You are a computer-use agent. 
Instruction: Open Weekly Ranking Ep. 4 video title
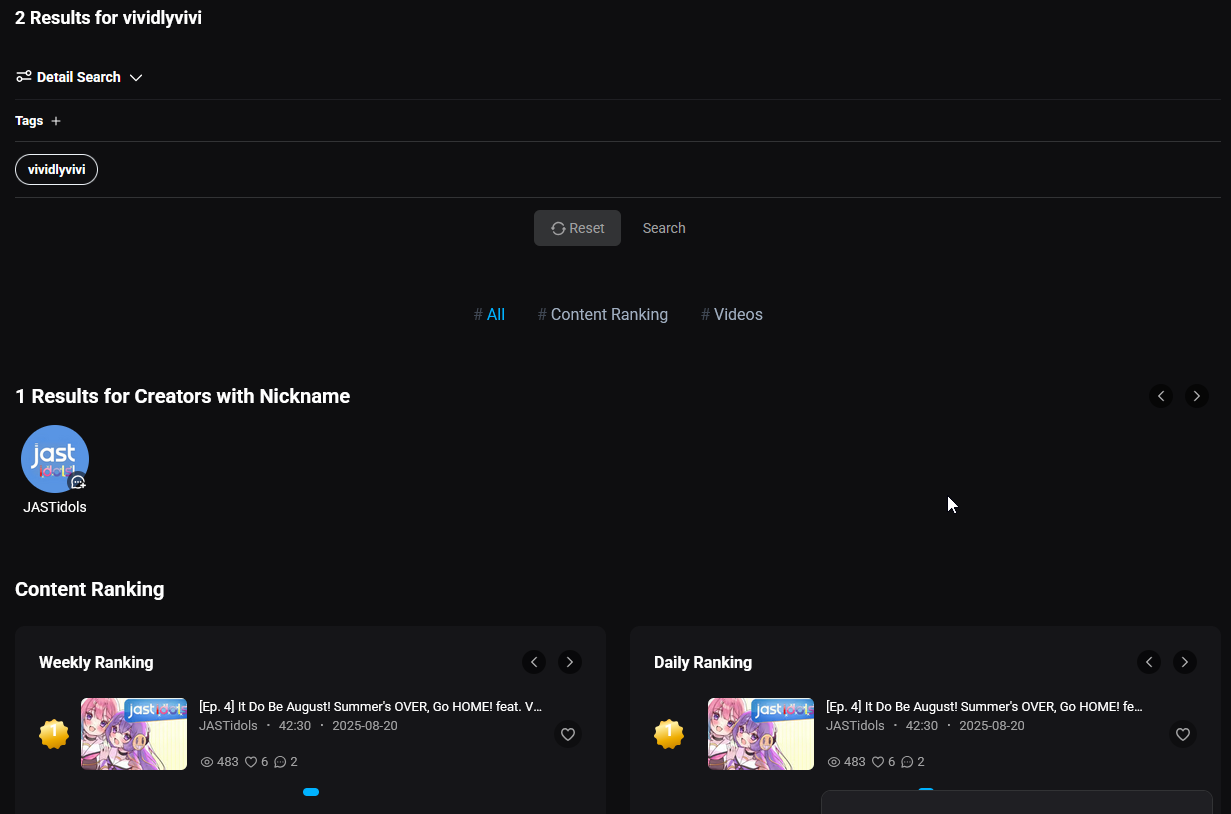(x=371, y=706)
